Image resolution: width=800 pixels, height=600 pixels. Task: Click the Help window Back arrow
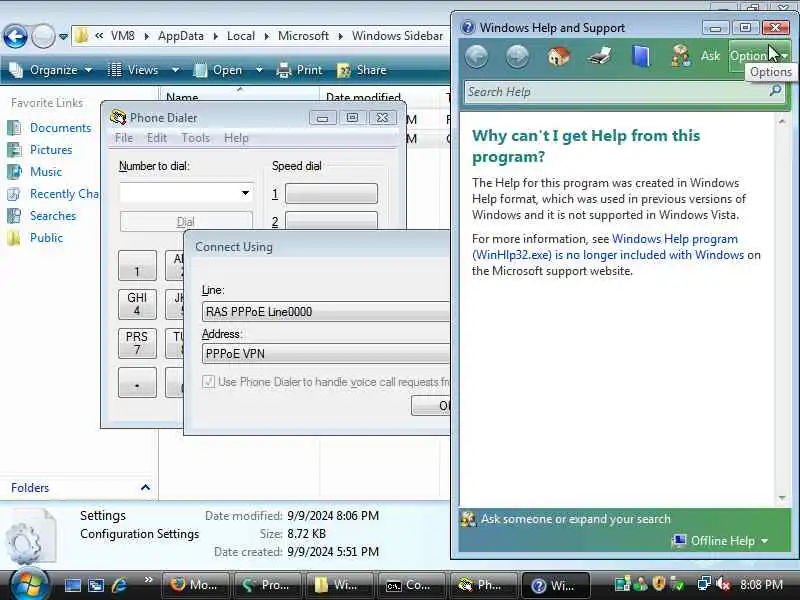pyautogui.click(x=477, y=56)
